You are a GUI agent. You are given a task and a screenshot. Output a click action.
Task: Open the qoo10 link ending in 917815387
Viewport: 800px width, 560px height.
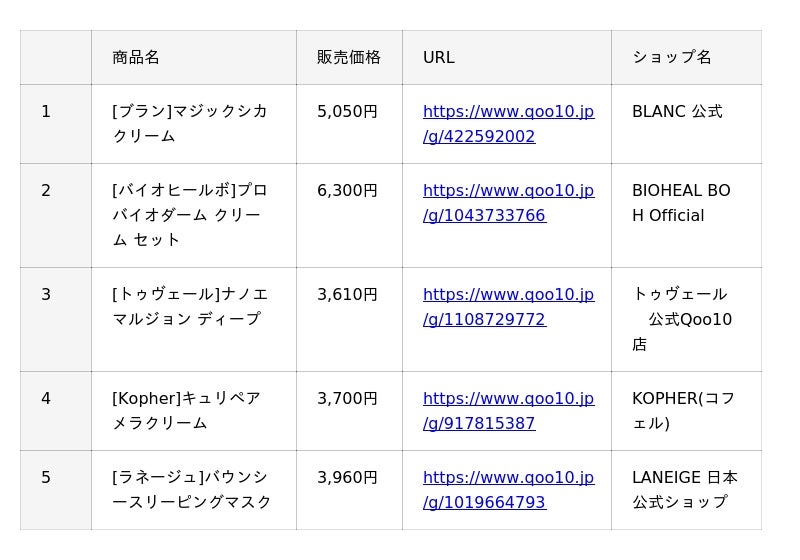(x=508, y=411)
